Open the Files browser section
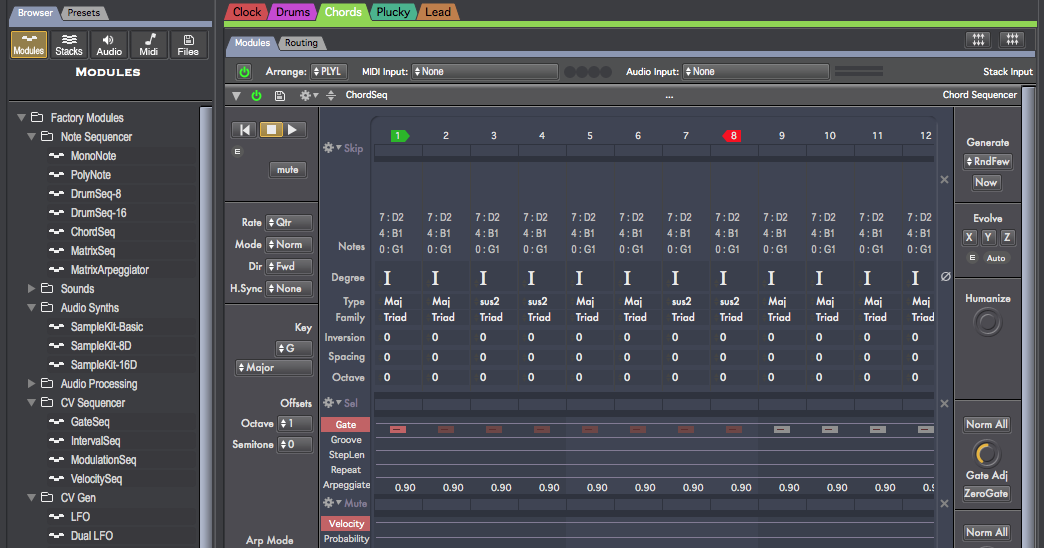The image size is (1044, 548). coord(188,45)
